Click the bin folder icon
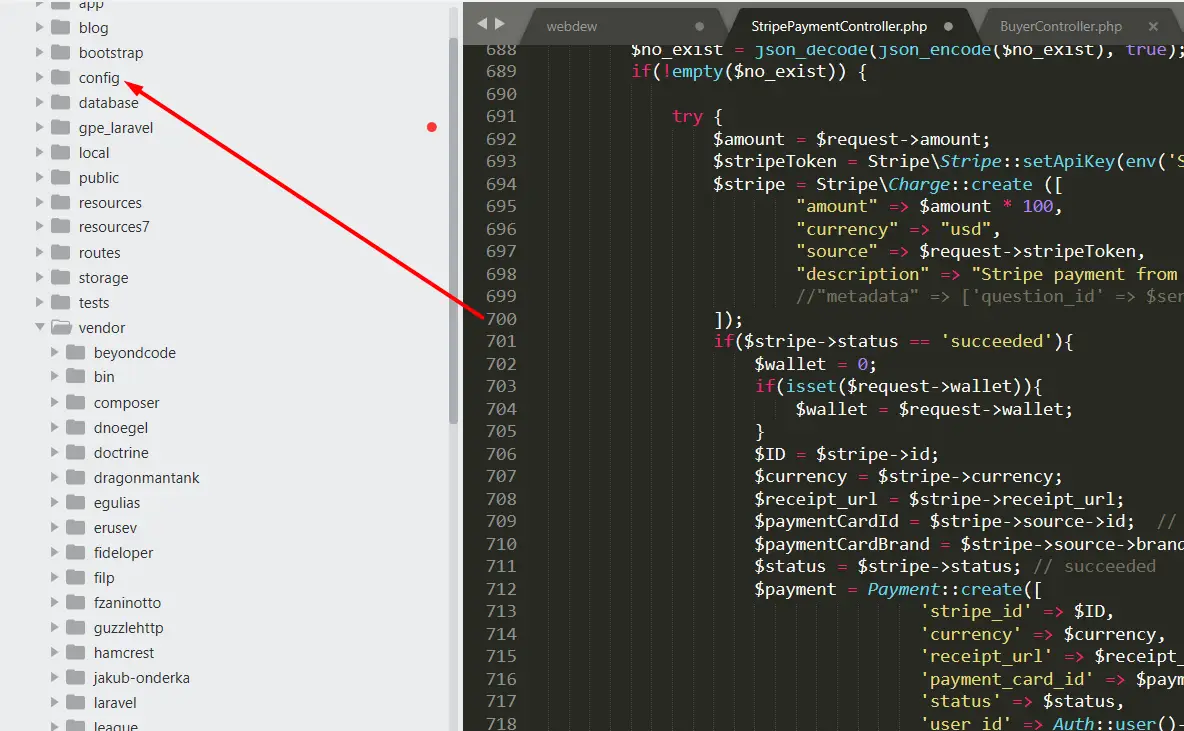Screen dimensions: 1184x731 (x=76, y=376)
